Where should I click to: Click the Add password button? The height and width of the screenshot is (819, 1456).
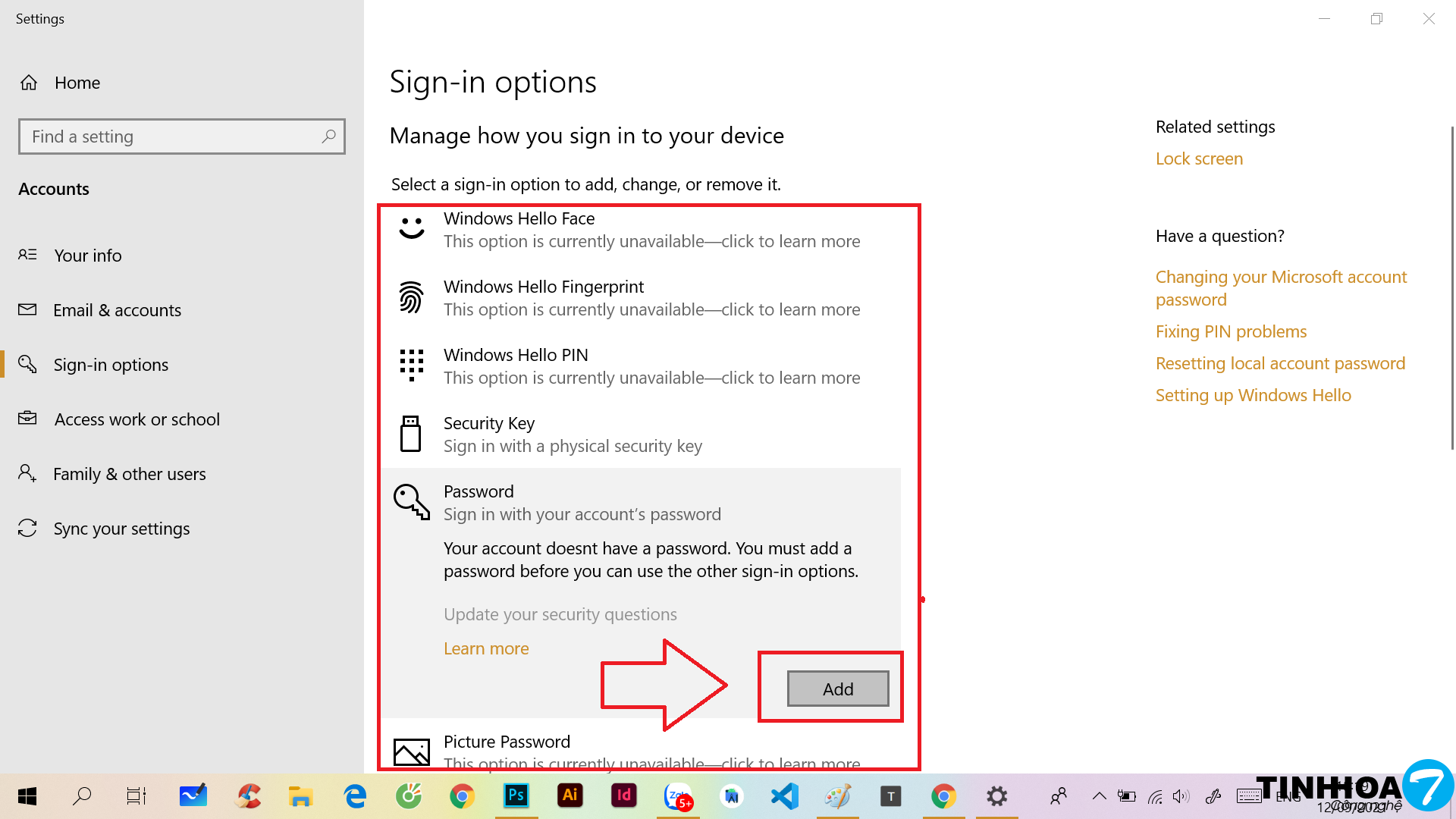pos(837,689)
